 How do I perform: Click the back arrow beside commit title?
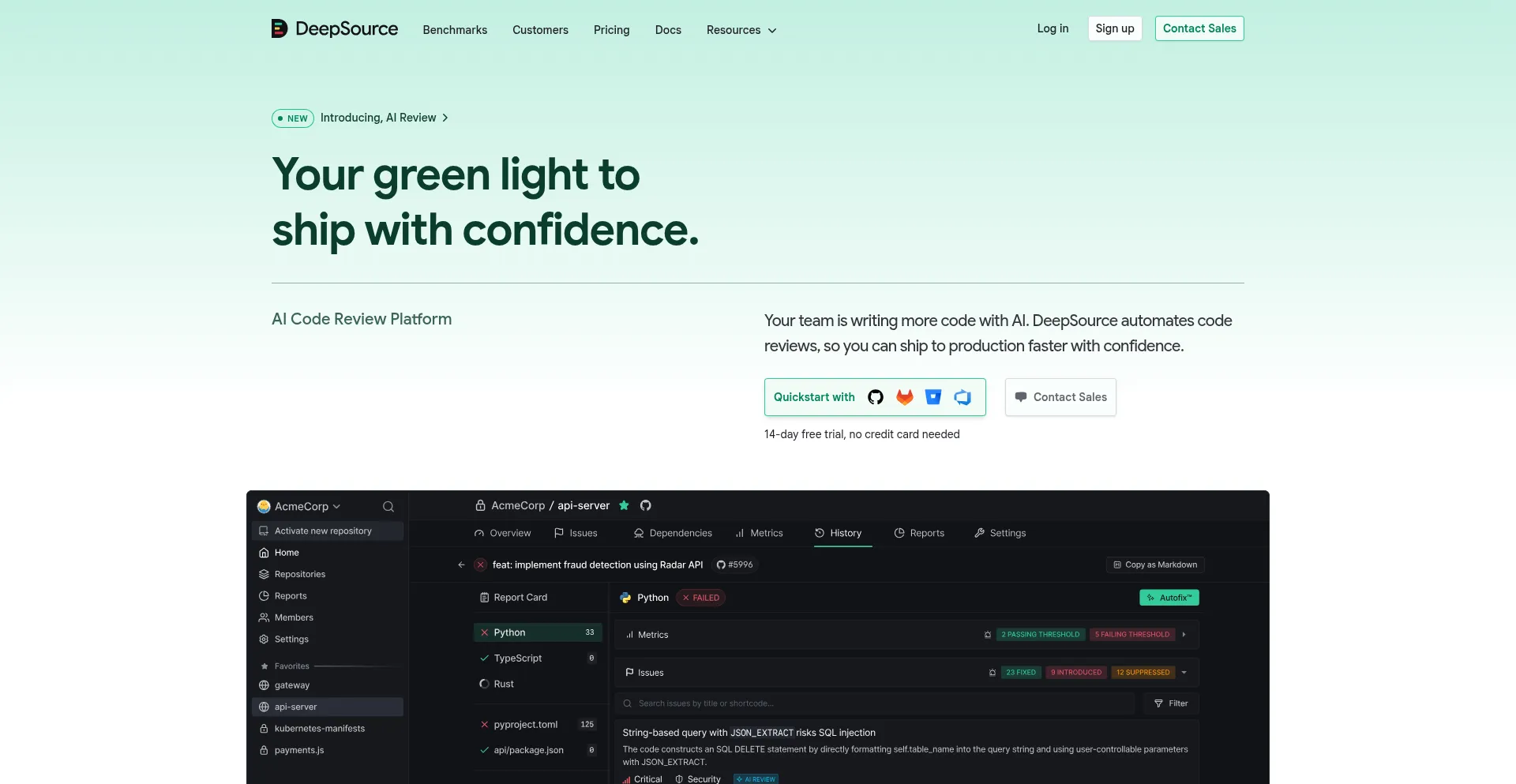click(x=461, y=565)
